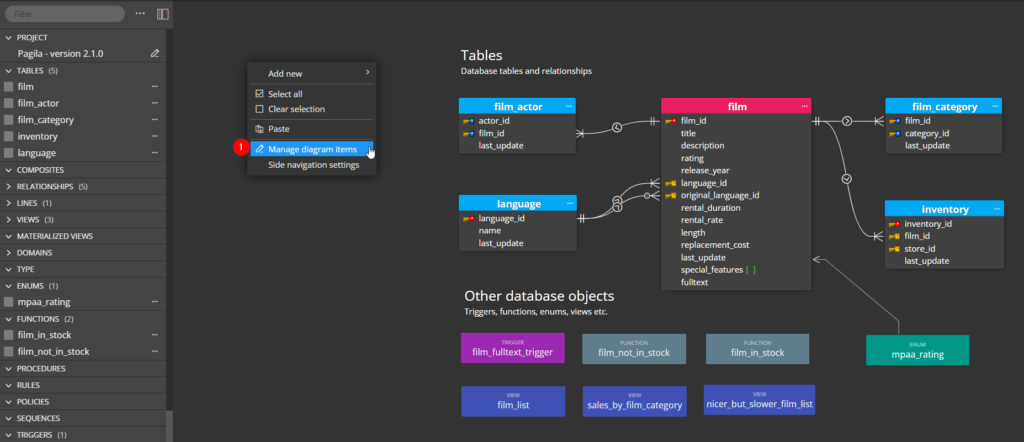
Task: Click key icon beside store_id in inventory
Action: (x=894, y=249)
